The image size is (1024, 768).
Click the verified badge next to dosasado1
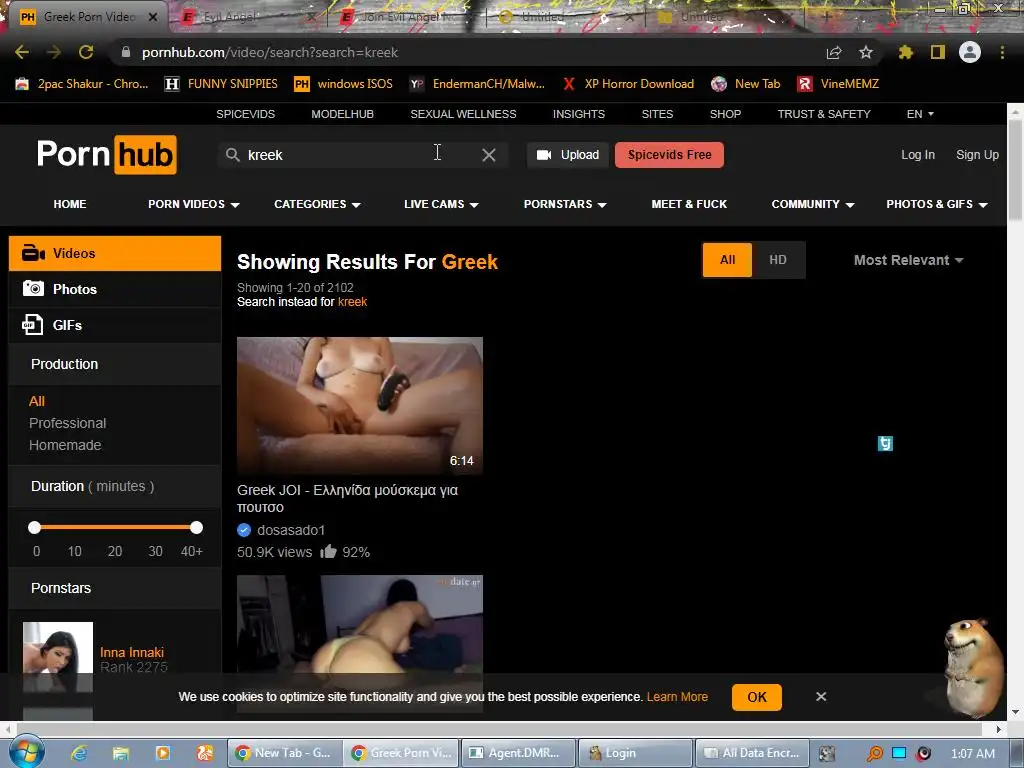point(244,530)
